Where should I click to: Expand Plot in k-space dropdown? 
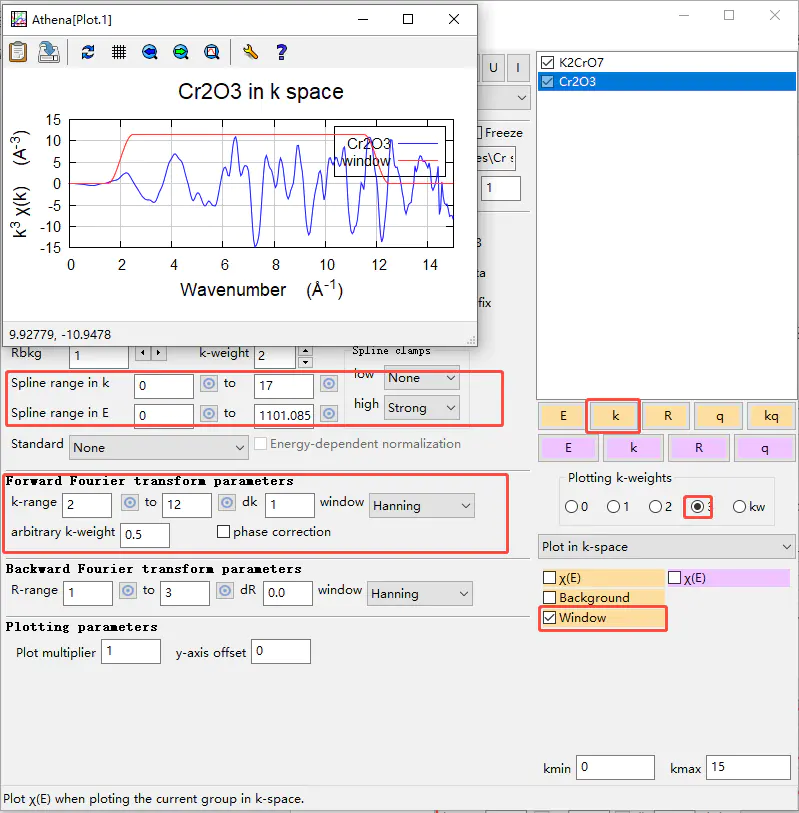(666, 546)
